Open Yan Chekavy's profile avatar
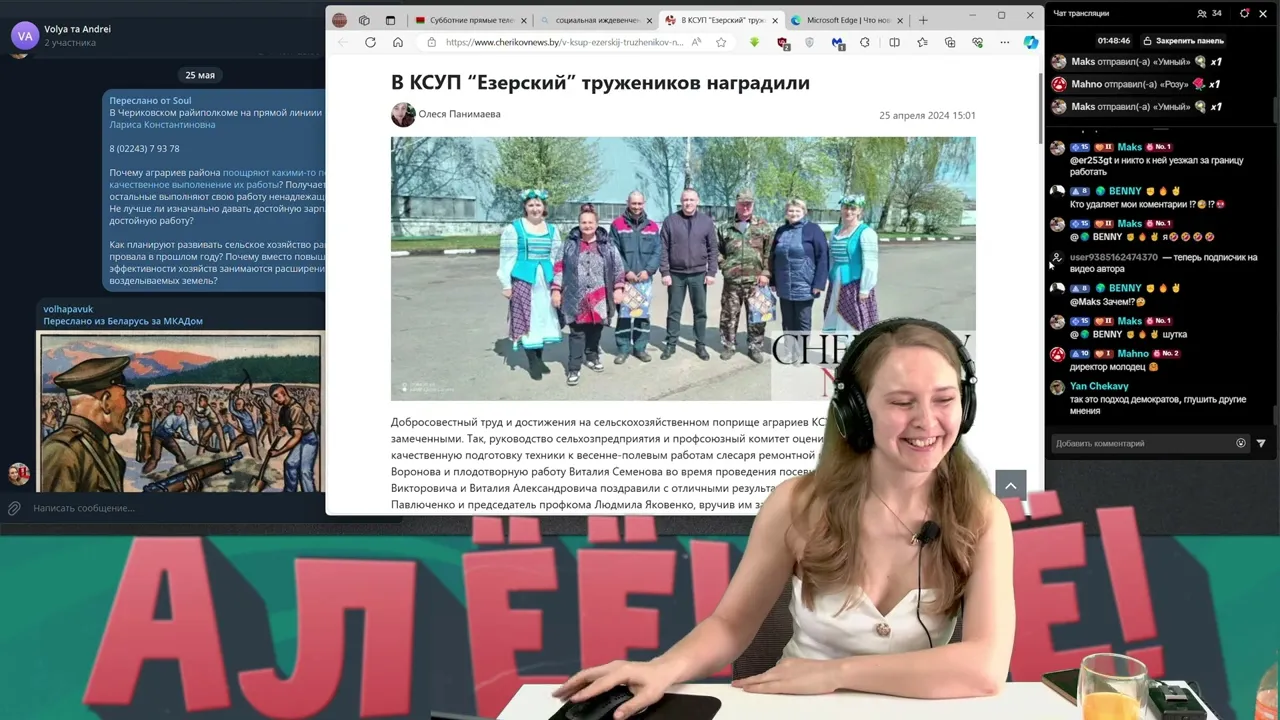The image size is (1280, 720). point(1057,387)
